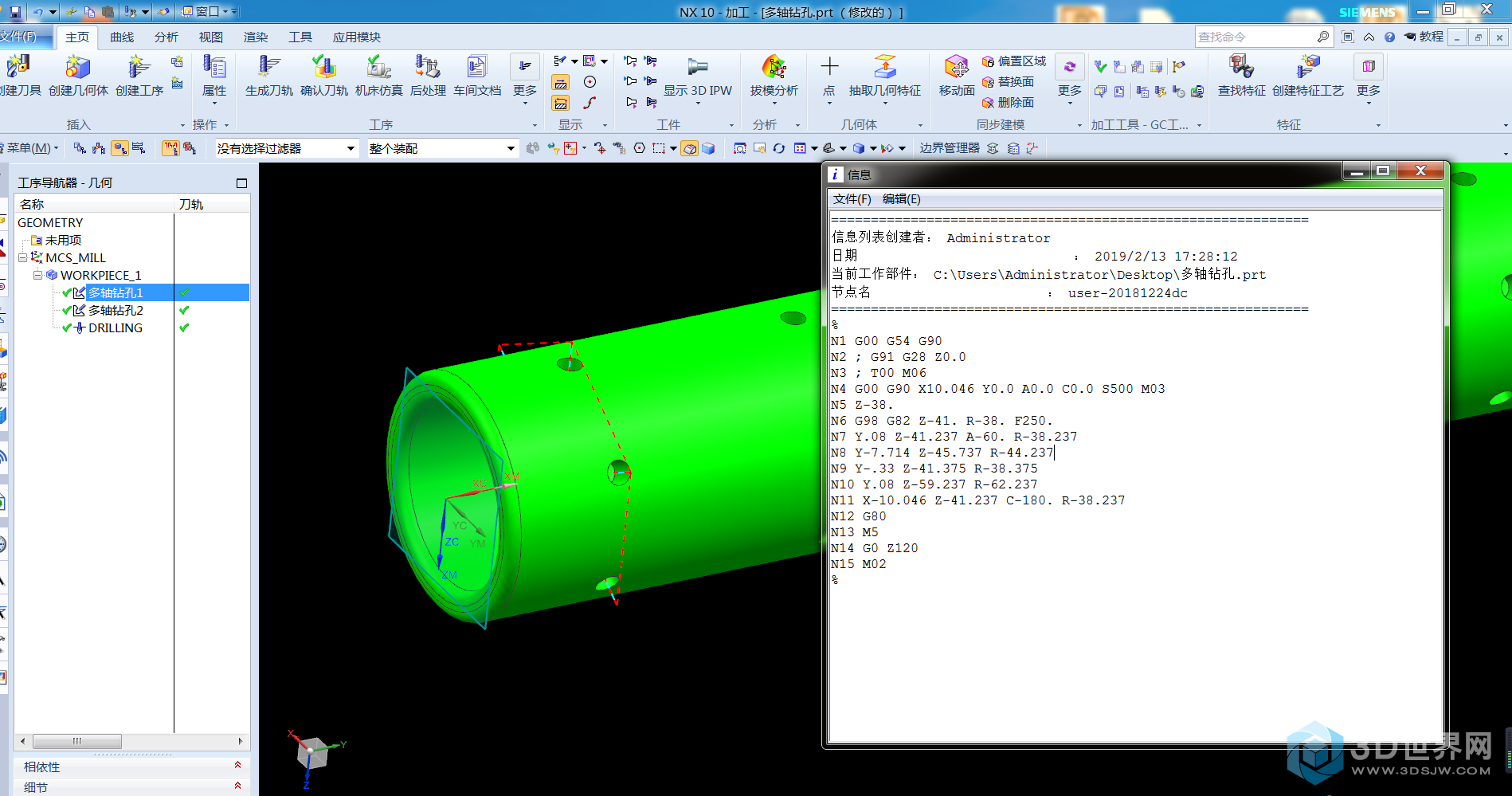This screenshot has width=1512, height=796.
Task: Click 创建特征工艺 create feature process icon
Action: coord(1307,68)
